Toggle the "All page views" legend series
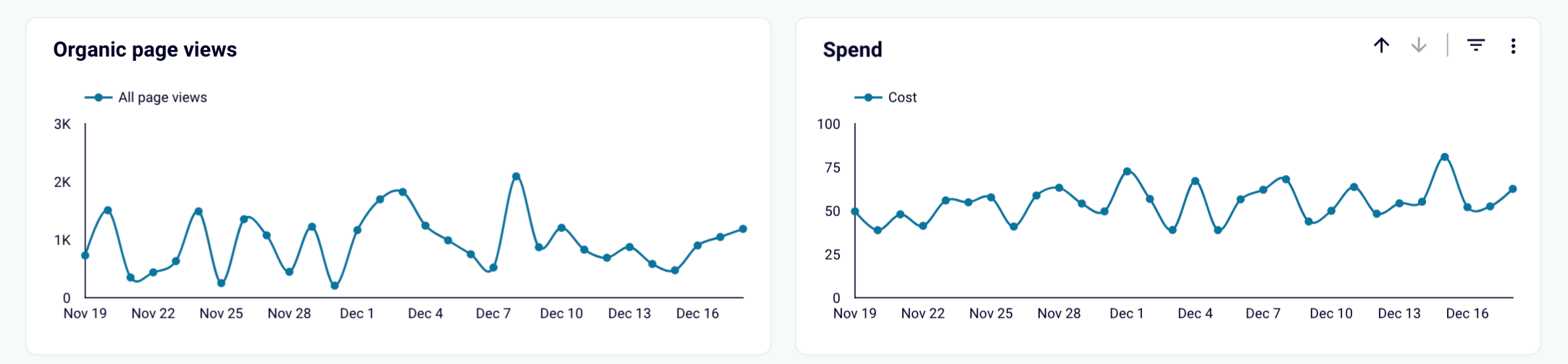The height and width of the screenshot is (364, 1568). 162,97
